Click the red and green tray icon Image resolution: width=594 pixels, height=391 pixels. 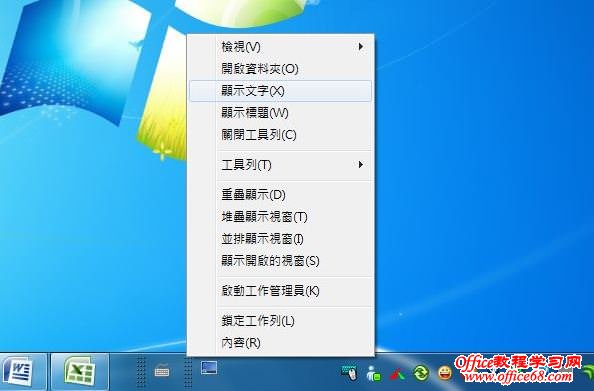(x=397, y=374)
